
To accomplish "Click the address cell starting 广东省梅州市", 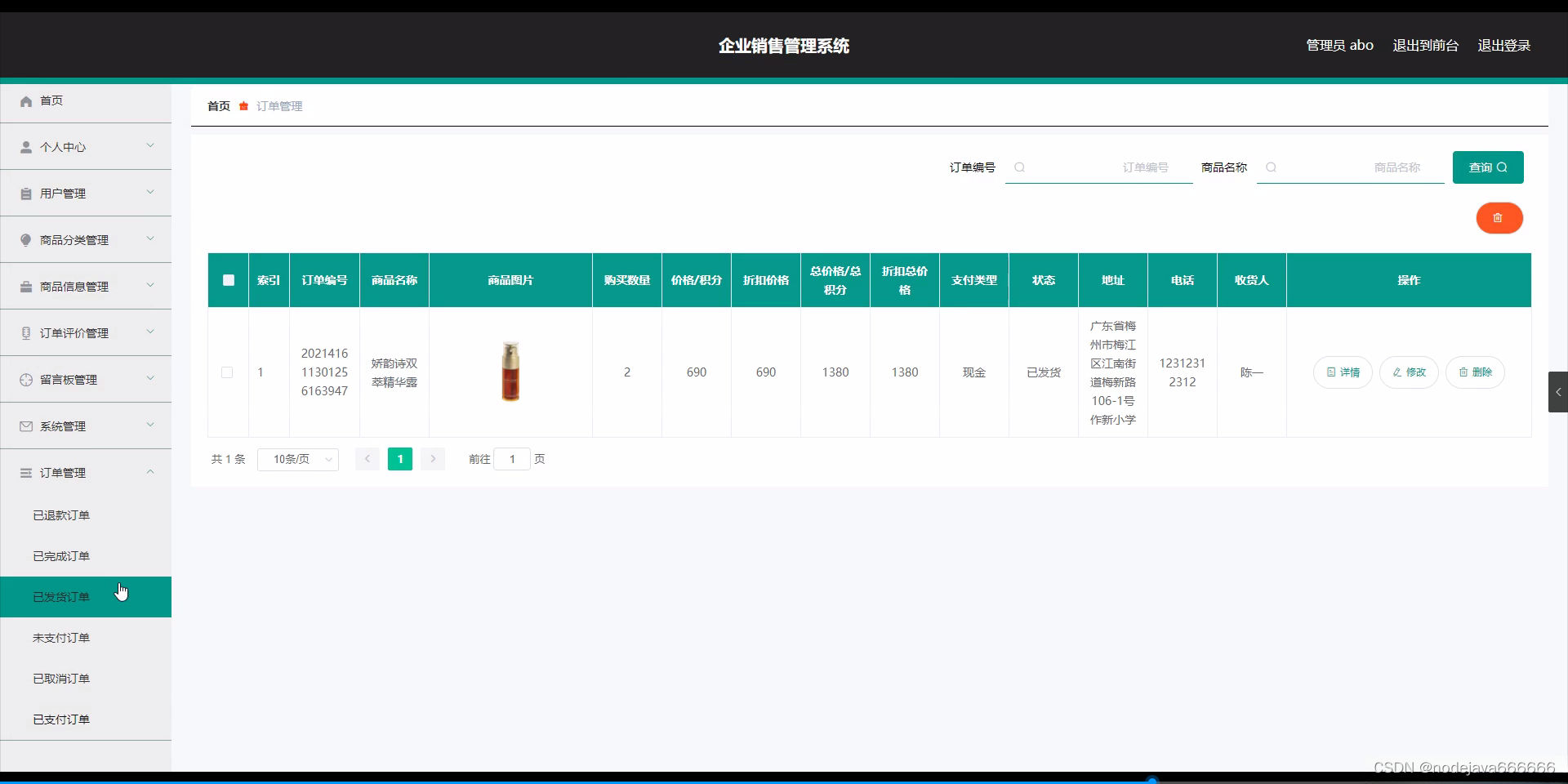I will [1113, 372].
